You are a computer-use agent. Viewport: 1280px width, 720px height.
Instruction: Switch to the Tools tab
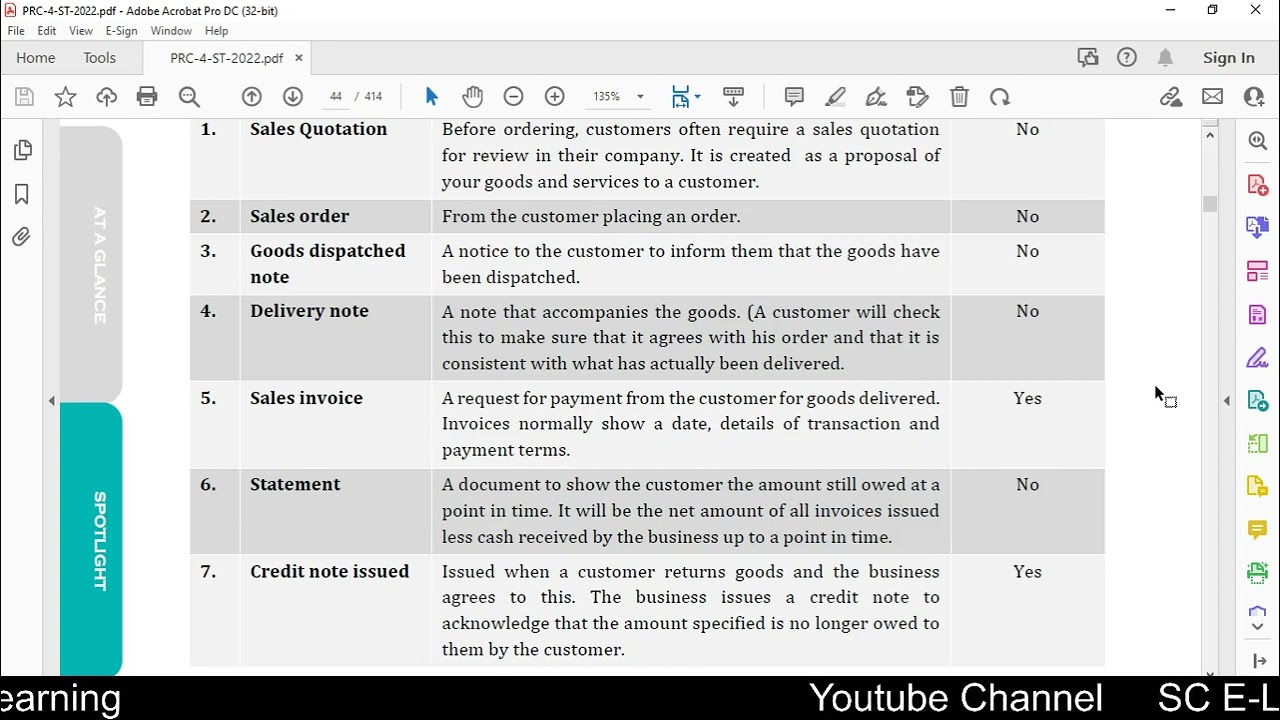100,58
